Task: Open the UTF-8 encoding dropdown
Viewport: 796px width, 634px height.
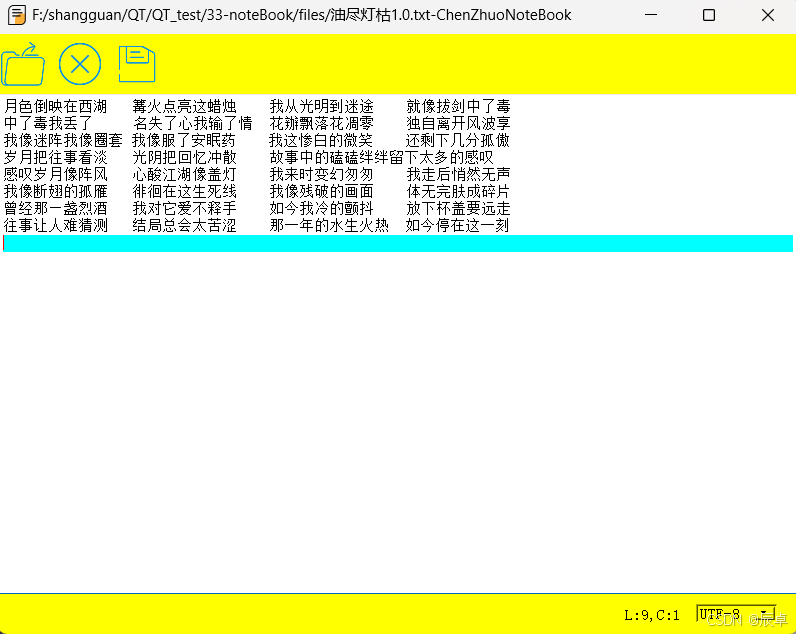Action: (x=736, y=614)
